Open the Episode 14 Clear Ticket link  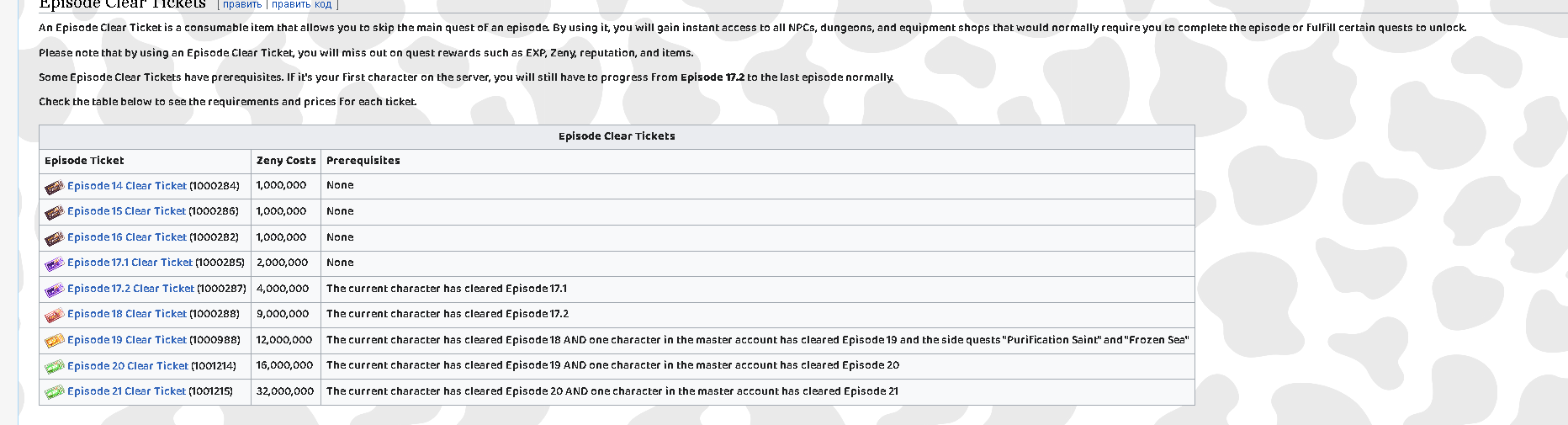click(127, 186)
